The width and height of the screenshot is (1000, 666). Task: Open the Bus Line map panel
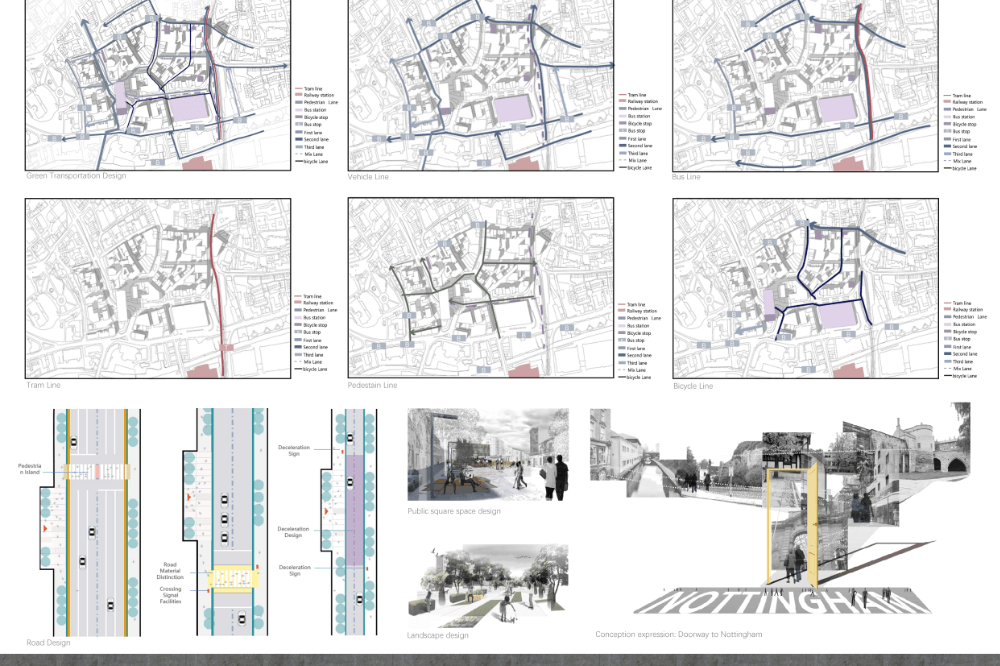click(x=806, y=85)
